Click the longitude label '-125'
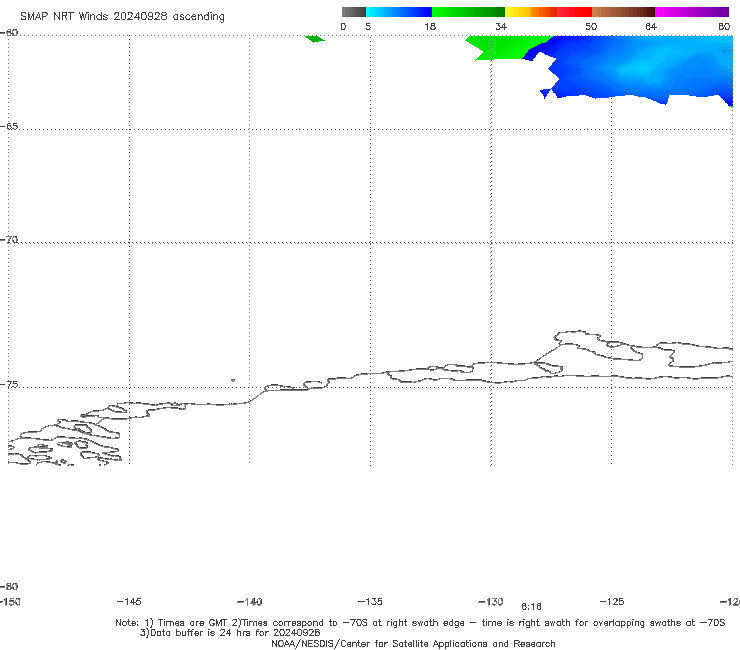 (x=612, y=601)
